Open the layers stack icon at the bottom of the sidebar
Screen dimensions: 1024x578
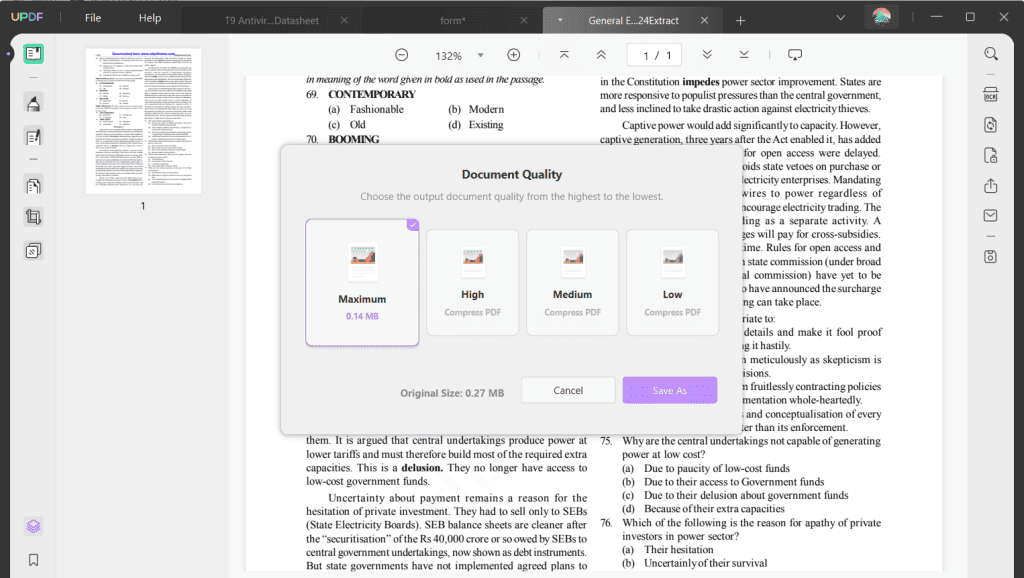33,526
